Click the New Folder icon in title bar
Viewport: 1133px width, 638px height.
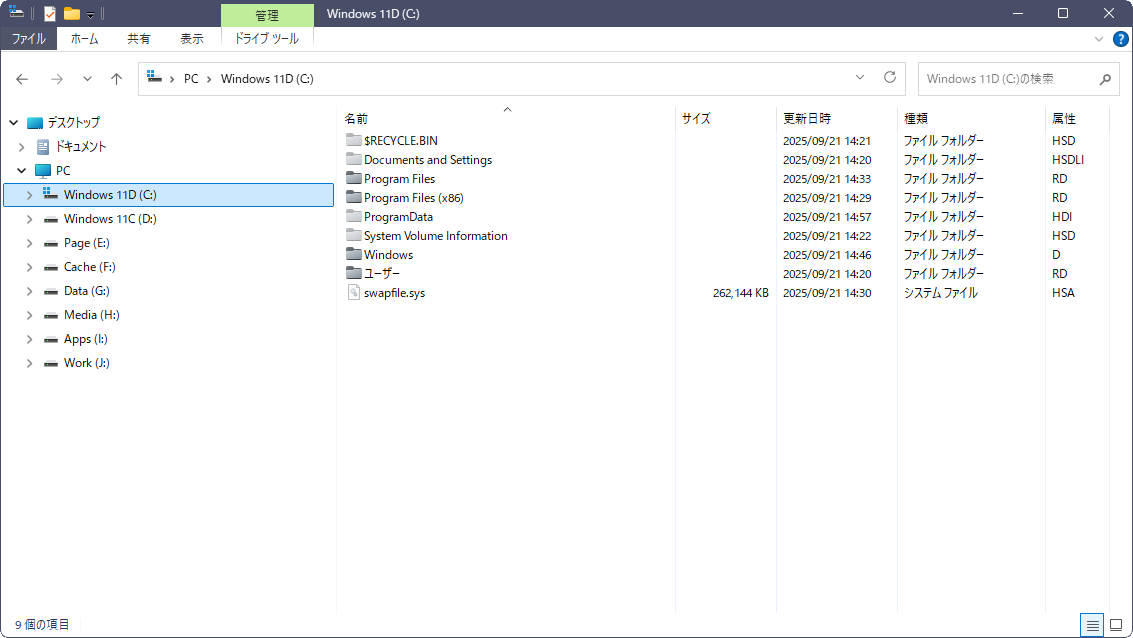[72, 14]
